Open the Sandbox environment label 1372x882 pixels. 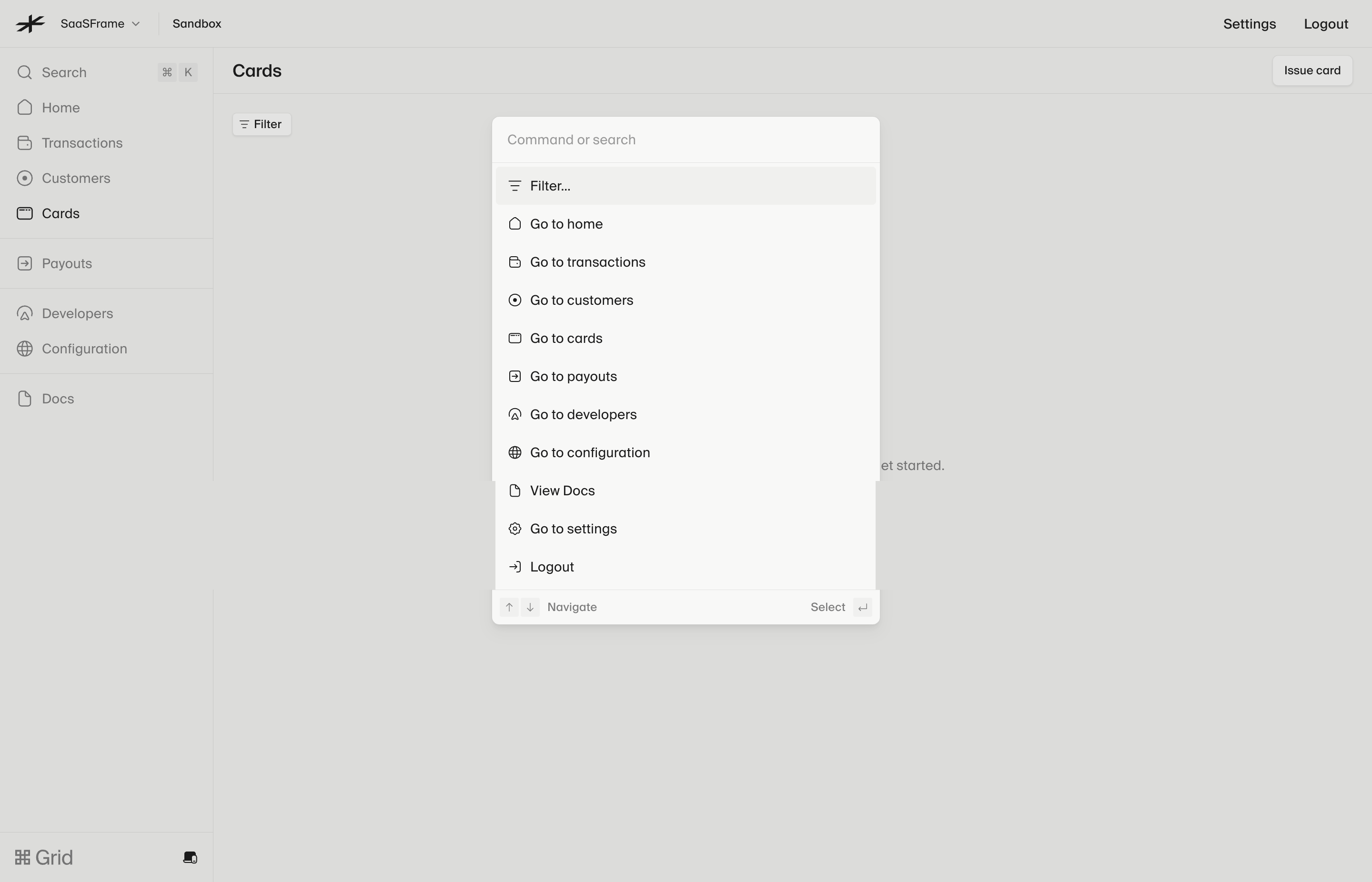tap(196, 23)
